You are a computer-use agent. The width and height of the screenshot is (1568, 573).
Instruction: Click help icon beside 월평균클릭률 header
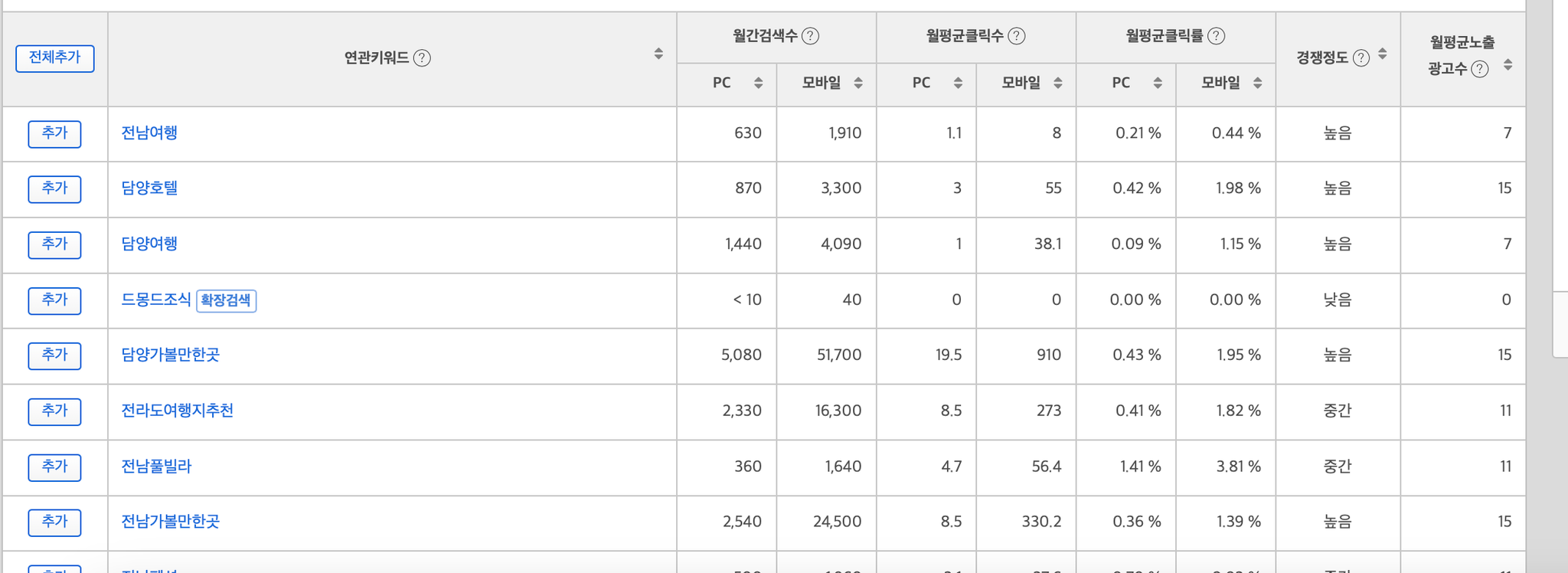[x=1216, y=36]
